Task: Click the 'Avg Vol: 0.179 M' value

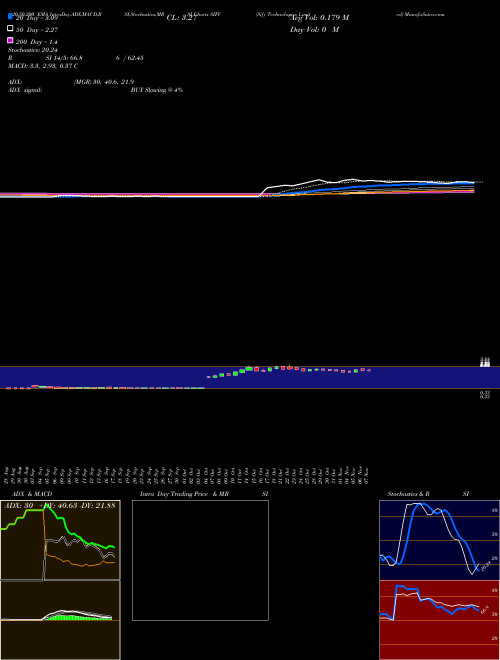Action: [x=319, y=18]
